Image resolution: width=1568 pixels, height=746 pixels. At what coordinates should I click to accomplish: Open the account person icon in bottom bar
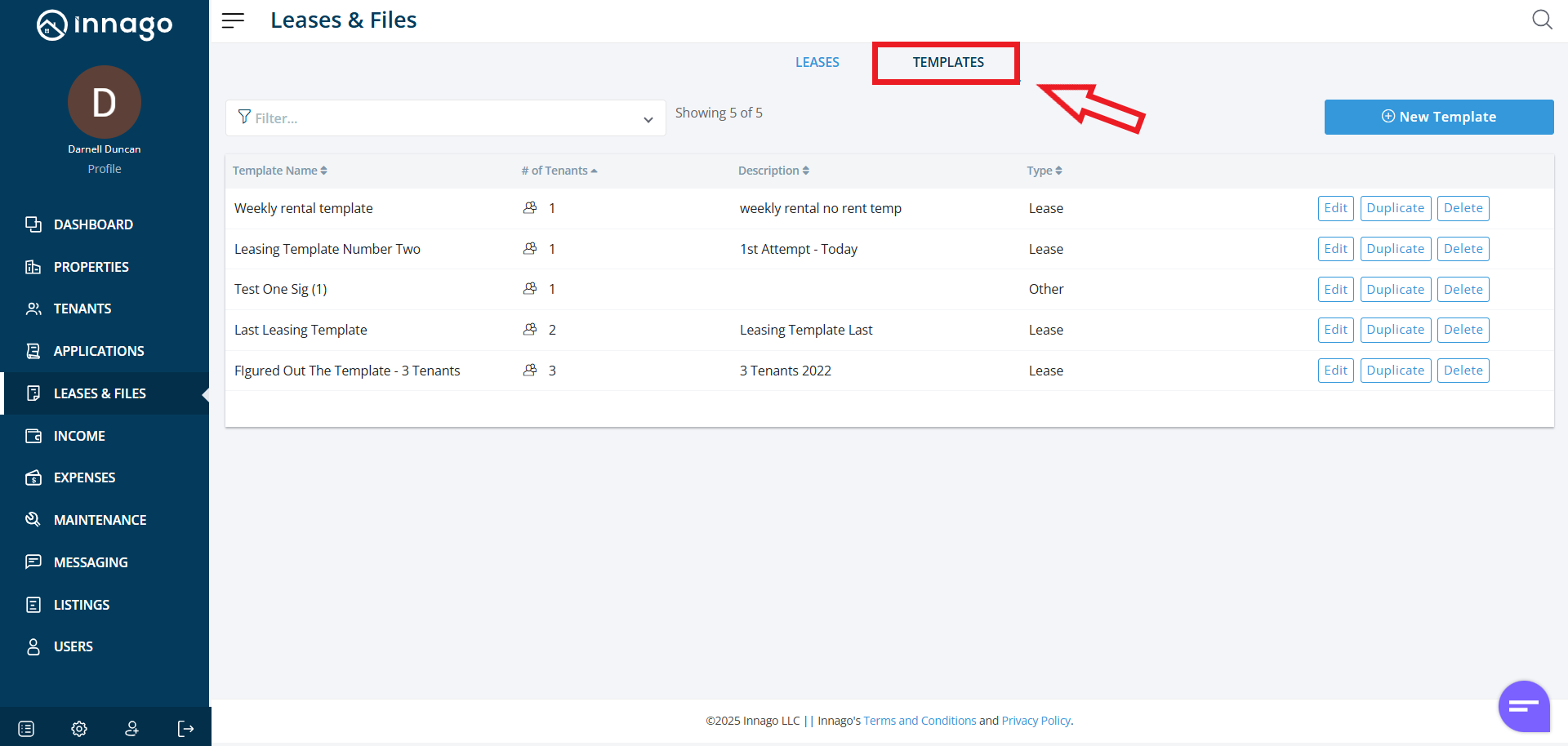tap(131, 729)
